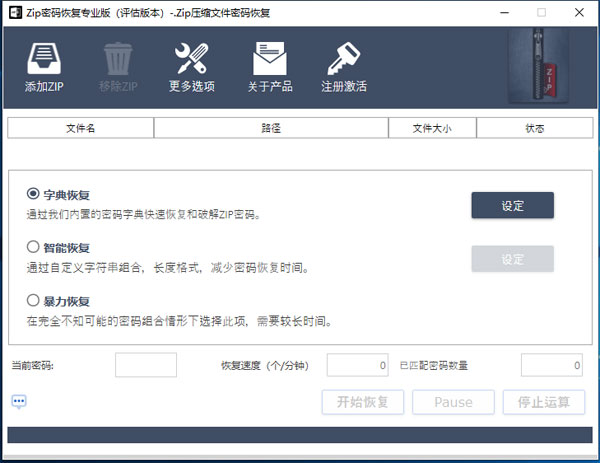This screenshot has width=600, height=463.
Task: Click the brute-force recovery description text
Action: click(179, 321)
